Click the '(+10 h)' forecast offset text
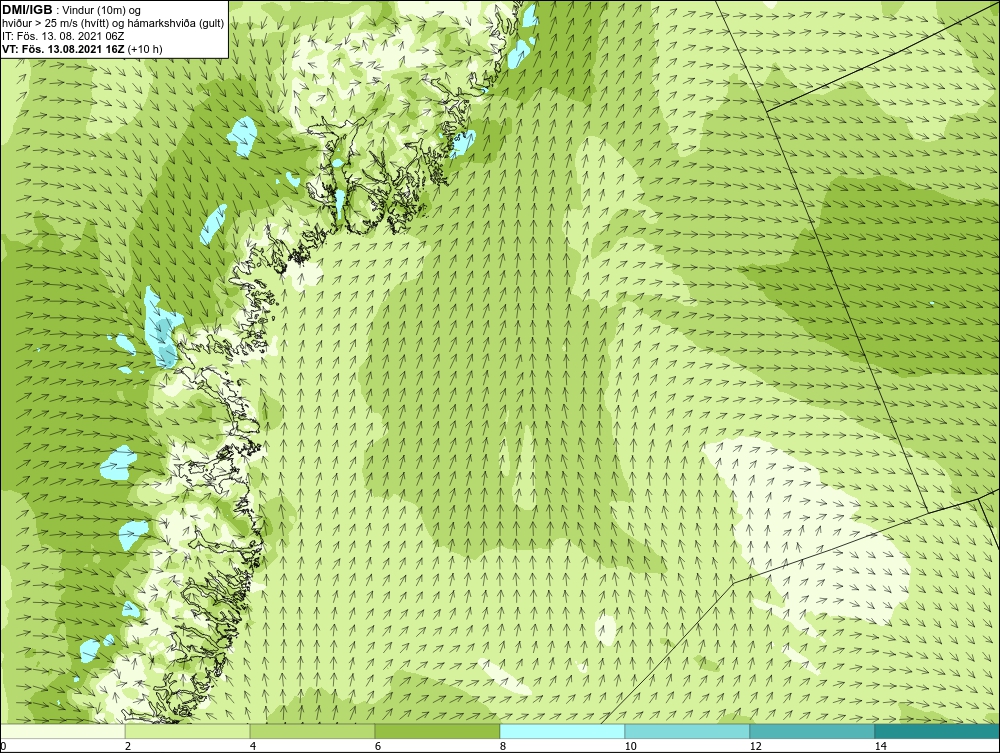This screenshot has height=753, width=1000. (145, 49)
